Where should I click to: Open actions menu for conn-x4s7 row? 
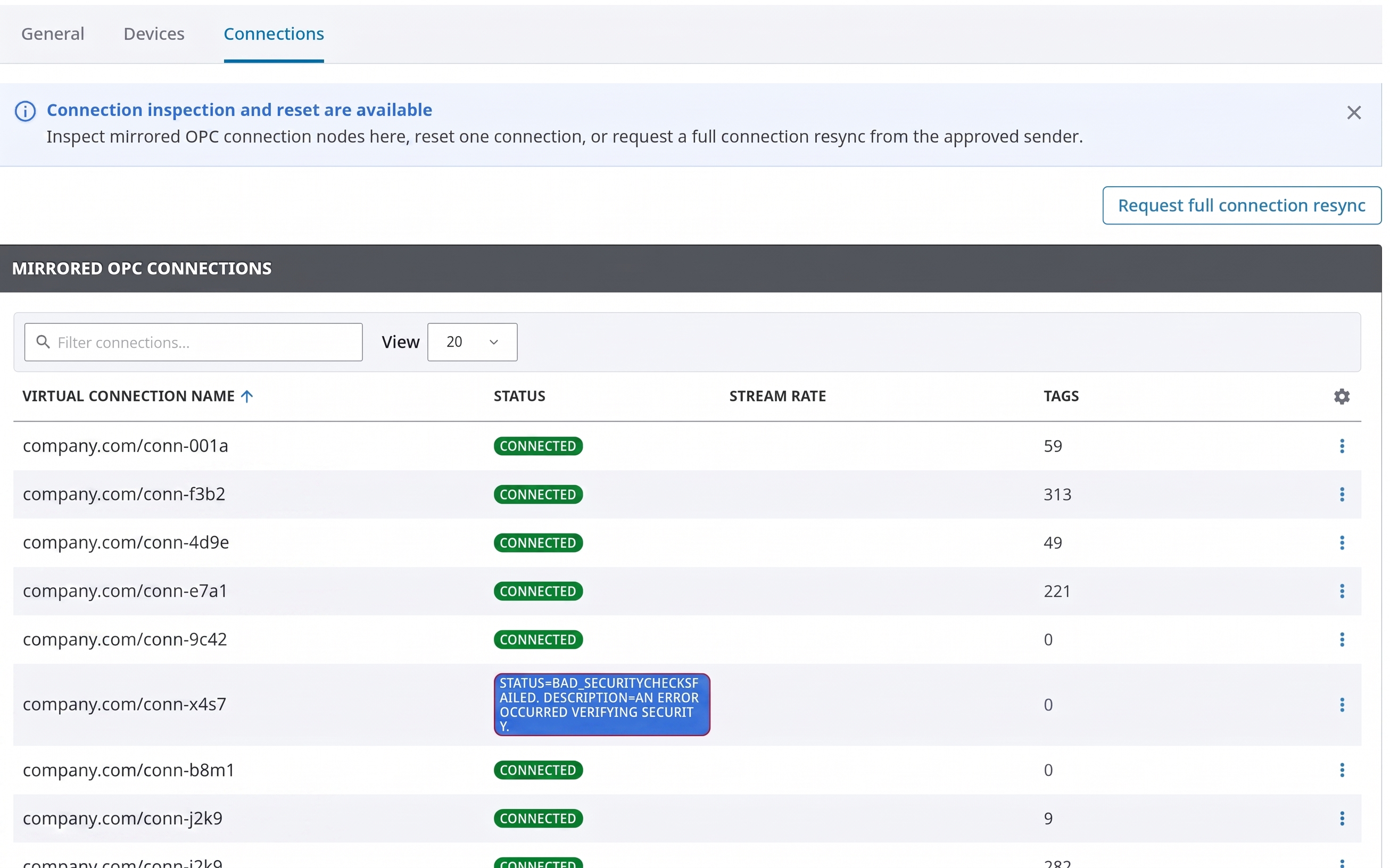point(1342,704)
